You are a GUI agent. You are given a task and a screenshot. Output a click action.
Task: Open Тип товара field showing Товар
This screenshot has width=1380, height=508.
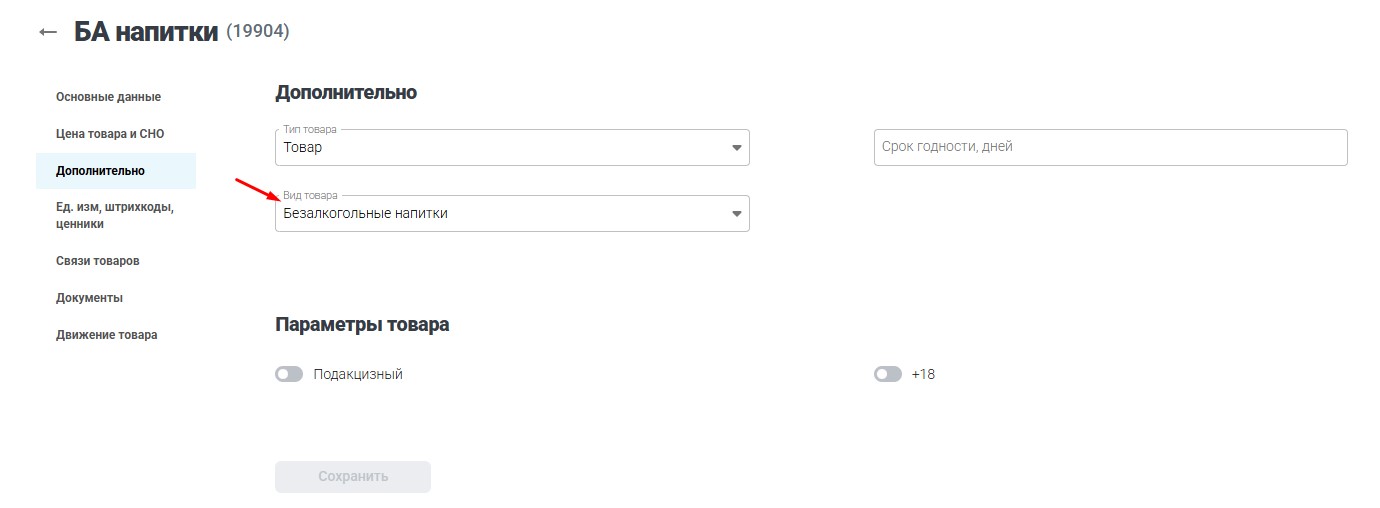click(500, 148)
